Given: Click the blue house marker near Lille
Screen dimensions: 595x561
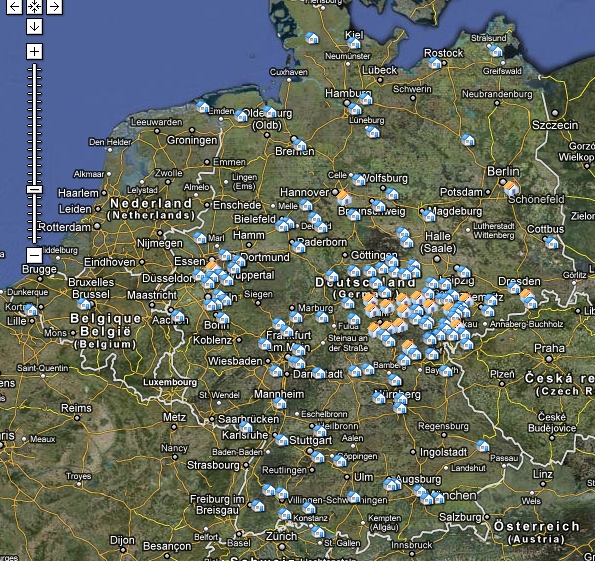Looking at the screenshot, I should 31,310.
